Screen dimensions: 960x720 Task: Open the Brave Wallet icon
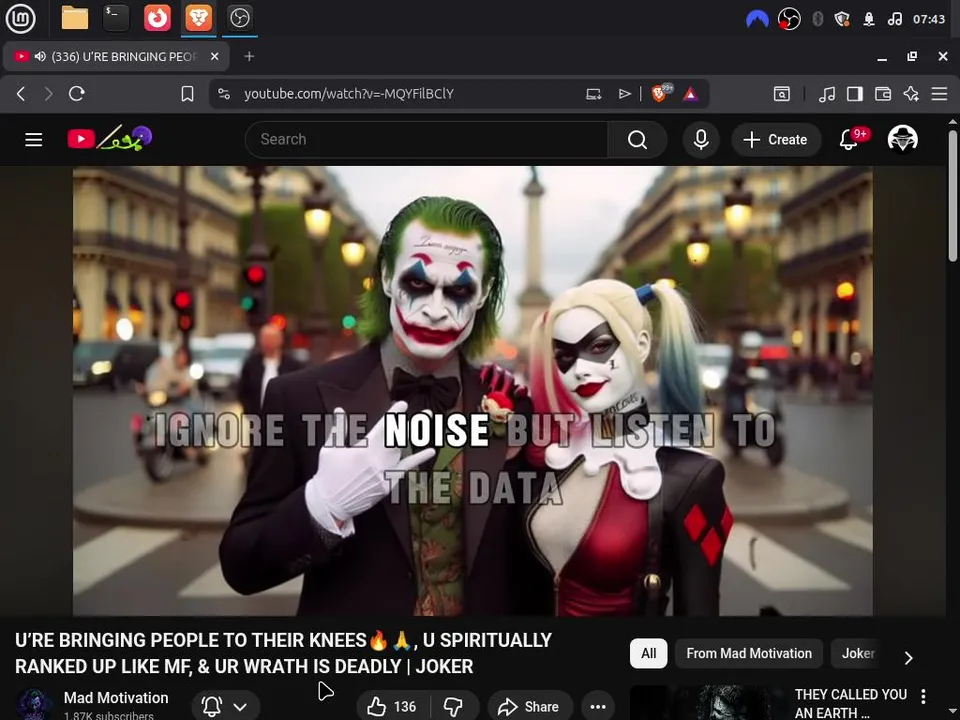(x=883, y=94)
